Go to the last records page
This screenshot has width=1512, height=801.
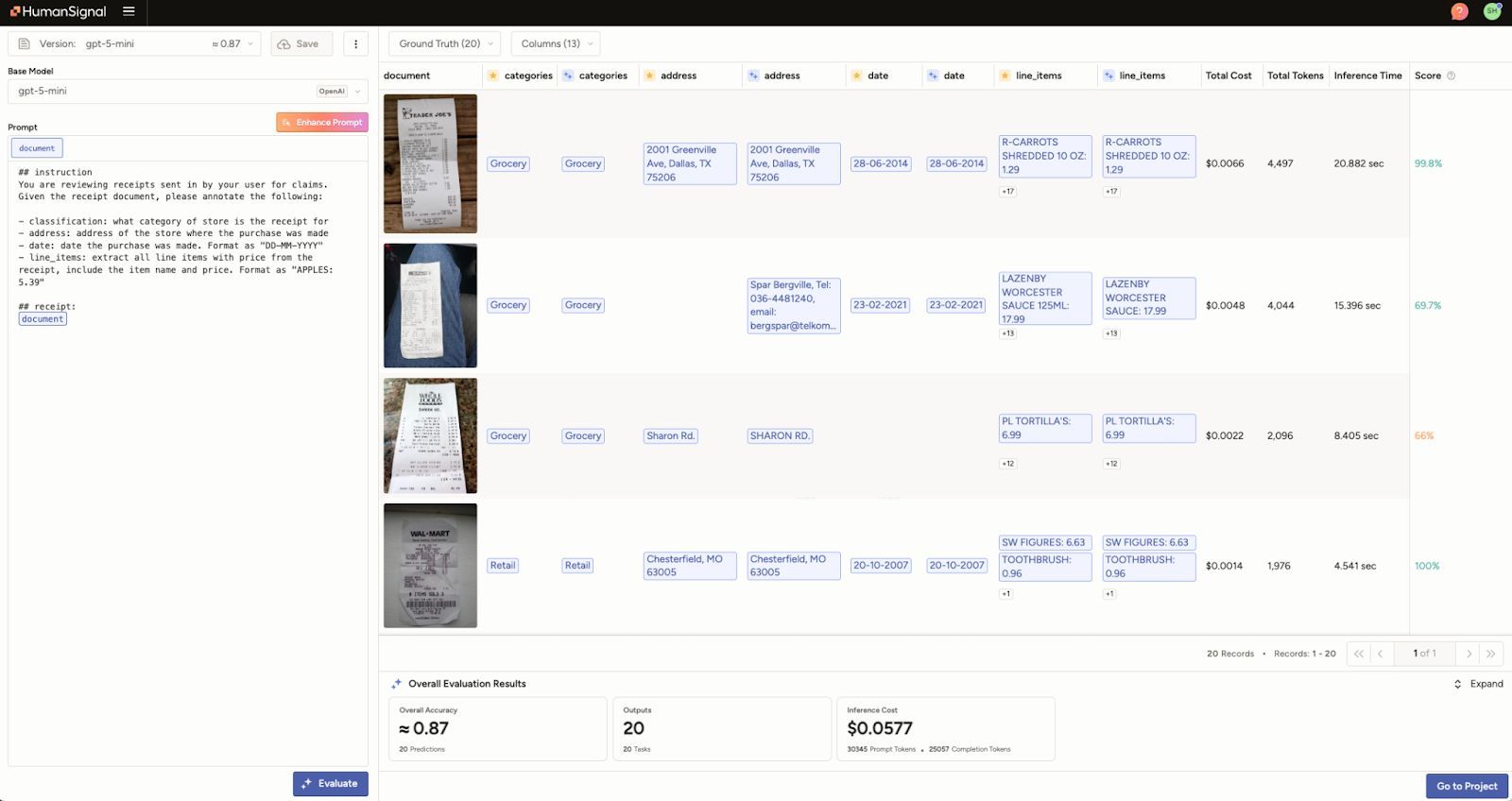[x=1491, y=654]
